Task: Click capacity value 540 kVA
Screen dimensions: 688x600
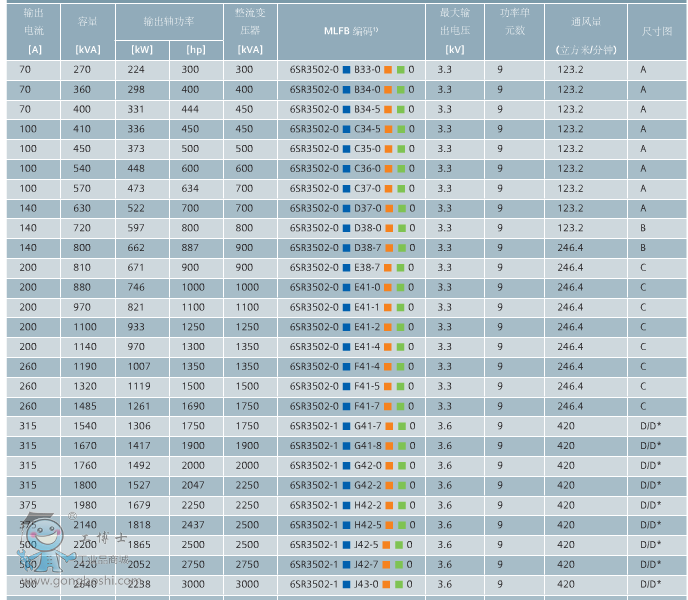Action: [x=82, y=169]
